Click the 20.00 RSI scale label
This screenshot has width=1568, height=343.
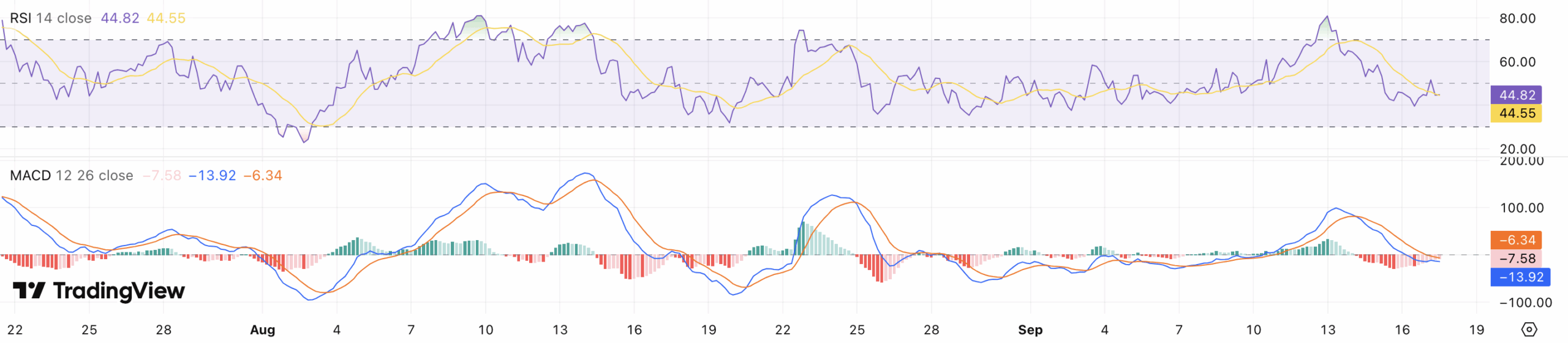click(1517, 149)
